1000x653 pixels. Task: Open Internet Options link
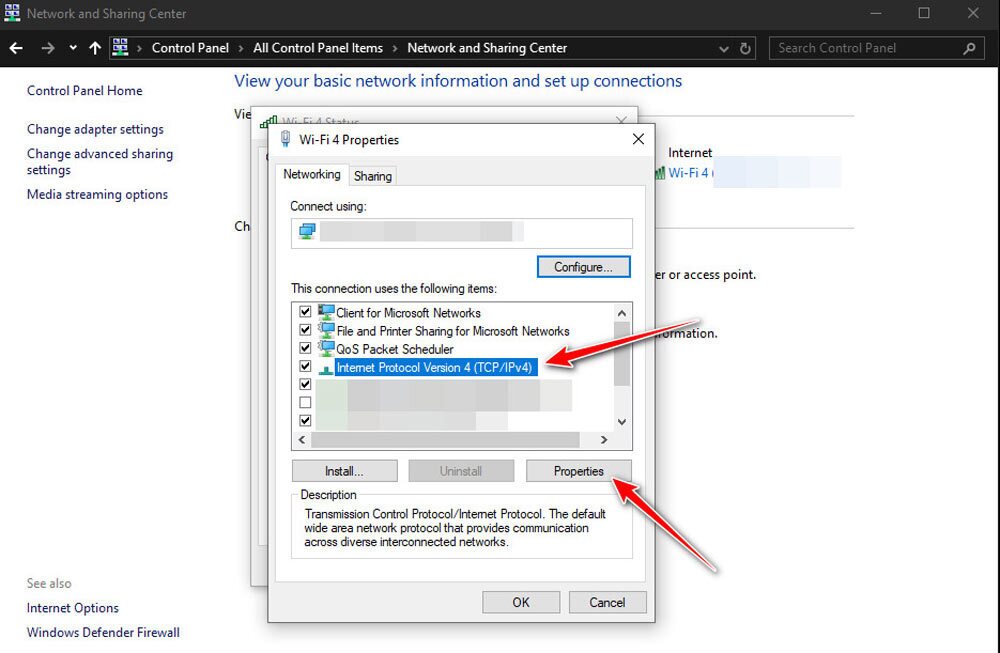pos(73,608)
